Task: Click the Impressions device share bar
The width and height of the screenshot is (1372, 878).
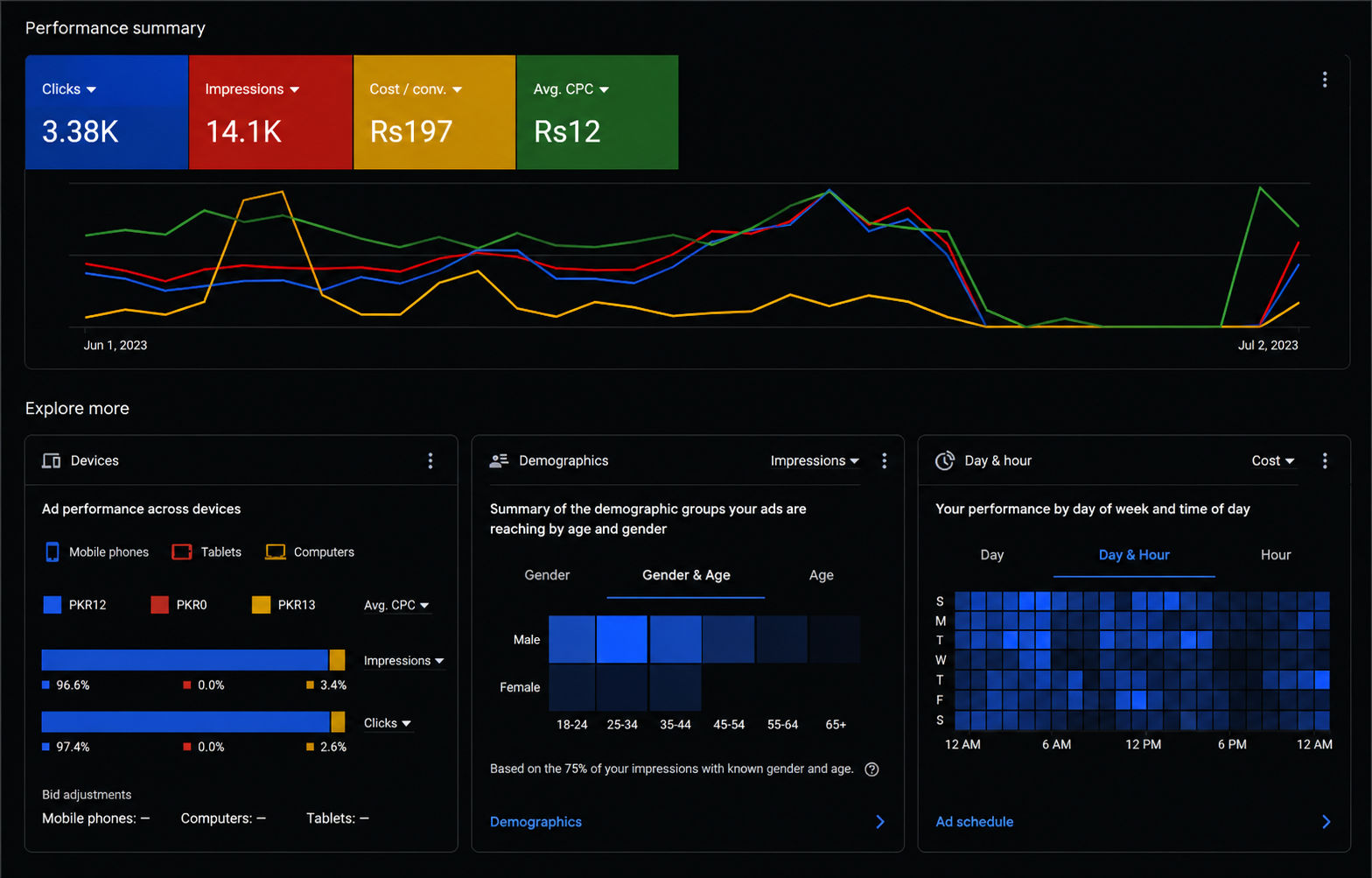Action: [x=193, y=660]
